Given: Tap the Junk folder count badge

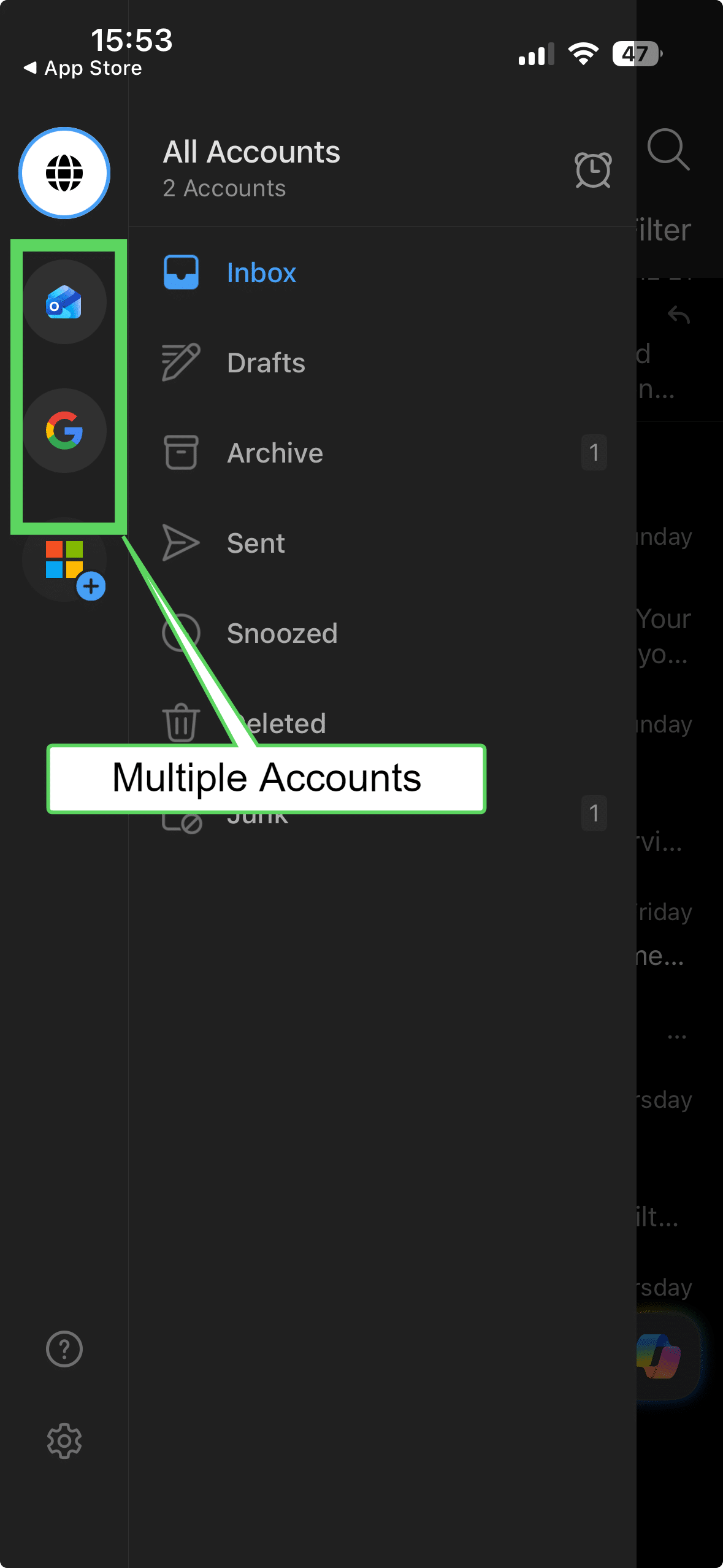Looking at the screenshot, I should tap(594, 813).
